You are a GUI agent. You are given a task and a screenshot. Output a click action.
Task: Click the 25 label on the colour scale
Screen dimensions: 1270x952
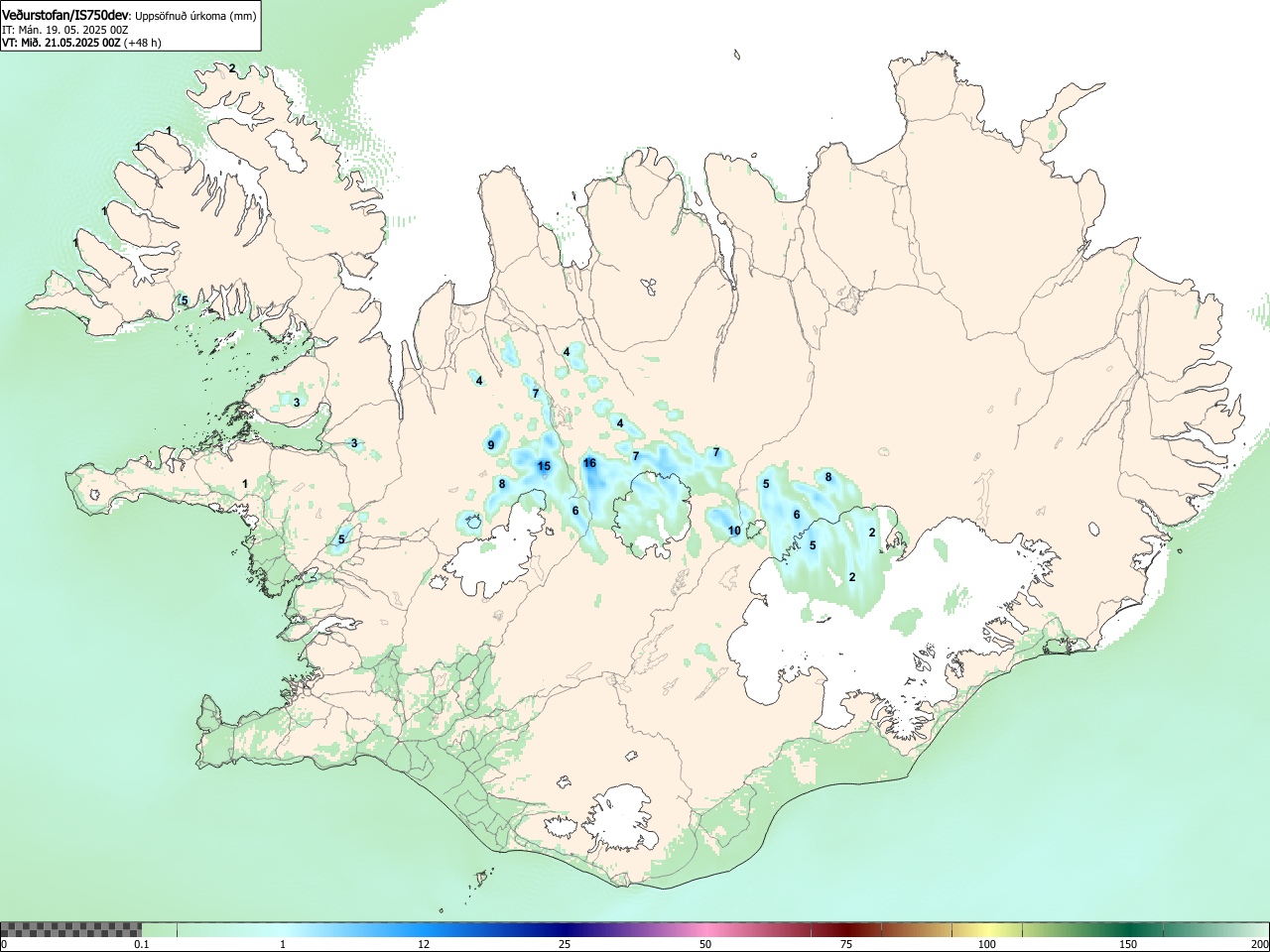564,944
